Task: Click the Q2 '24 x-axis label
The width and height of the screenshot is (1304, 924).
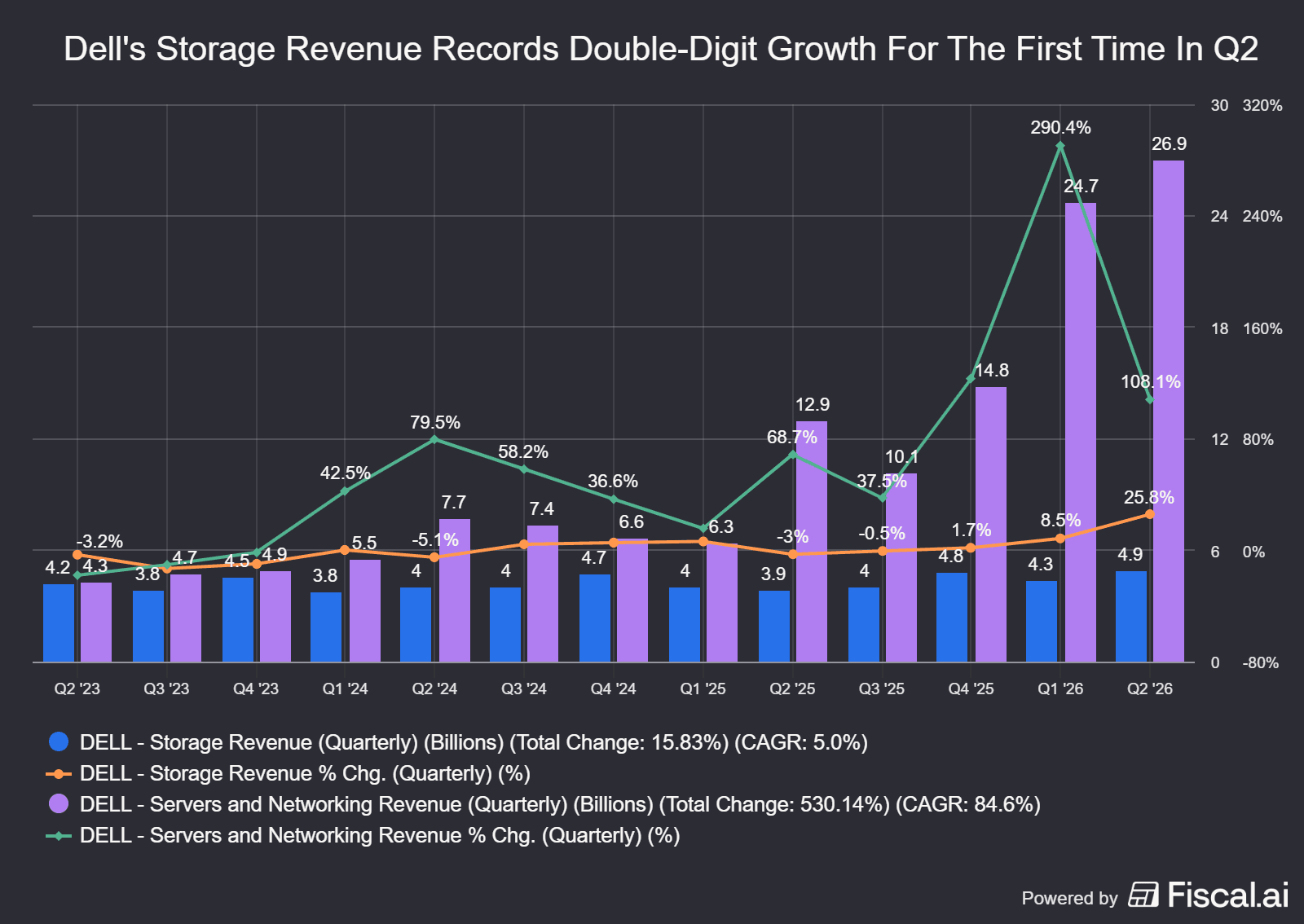Action: pyautogui.click(x=434, y=689)
